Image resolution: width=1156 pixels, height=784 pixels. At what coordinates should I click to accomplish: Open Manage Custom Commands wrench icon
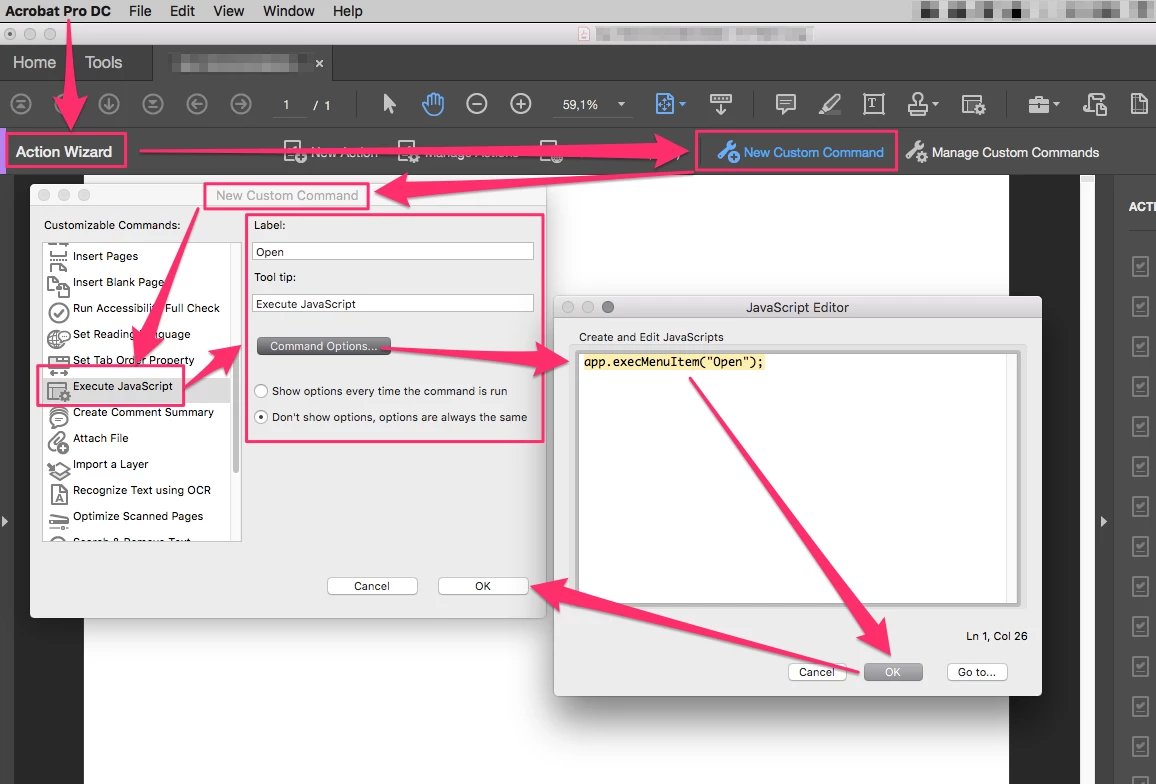point(916,151)
